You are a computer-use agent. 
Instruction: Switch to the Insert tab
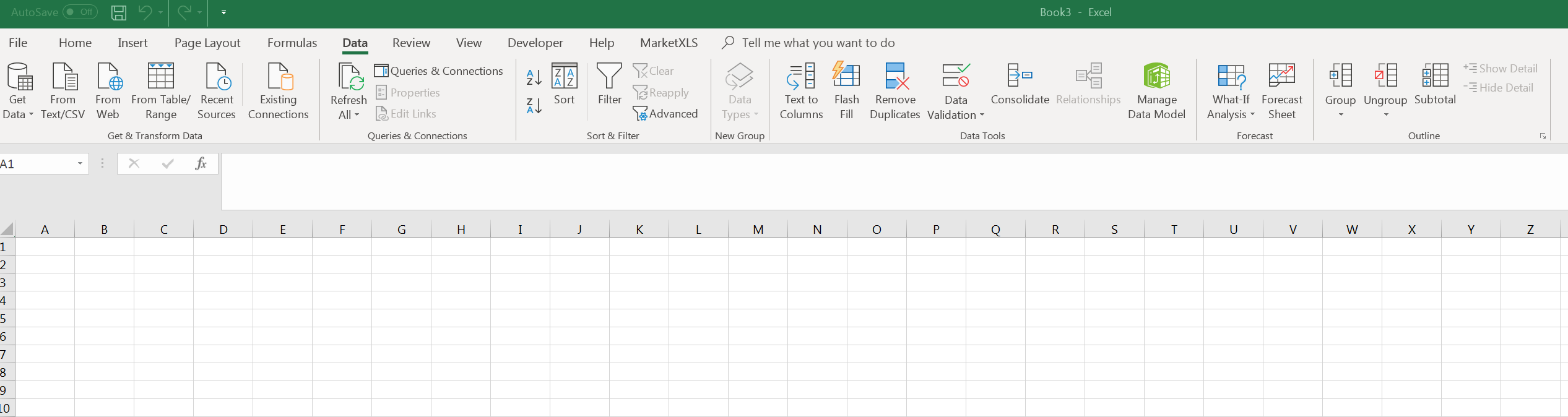pyautogui.click(x=132, y=43)
